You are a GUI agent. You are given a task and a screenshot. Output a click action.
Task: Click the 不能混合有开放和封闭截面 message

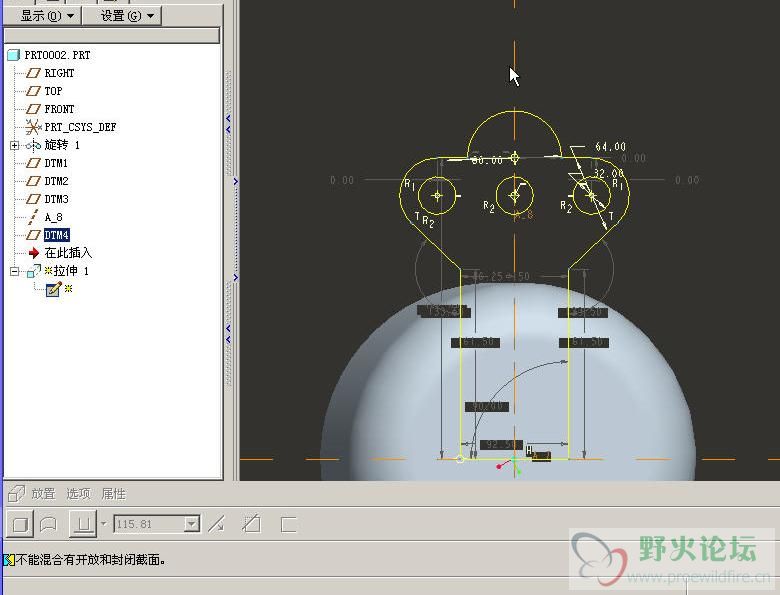click(91, 560)
